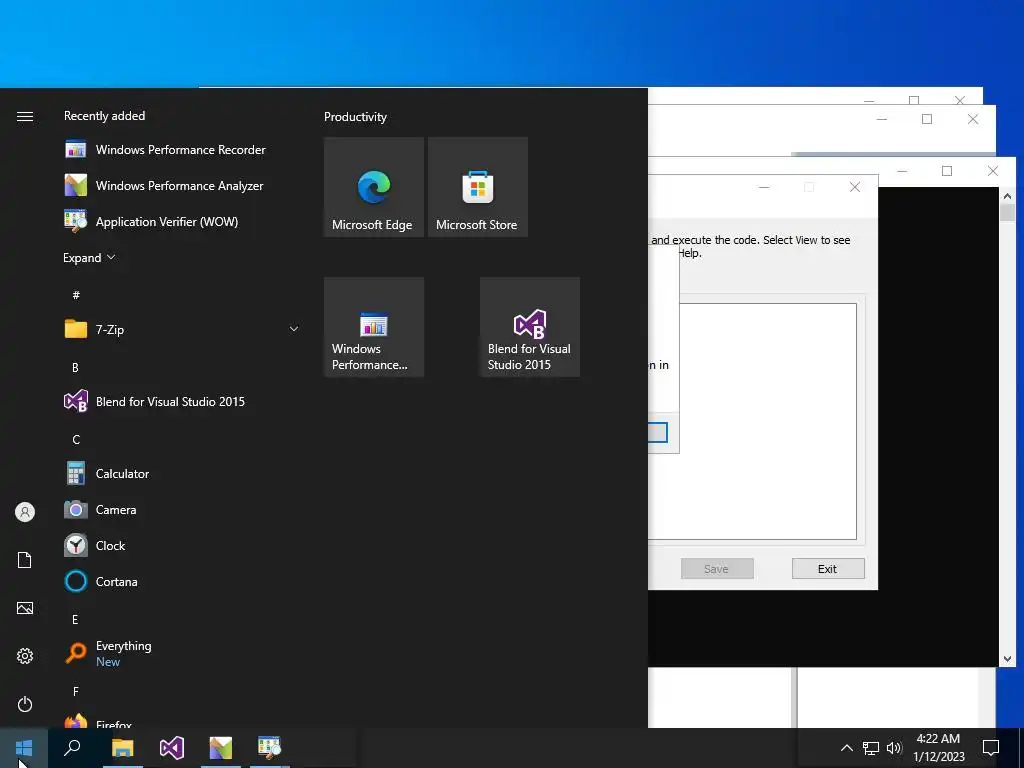Open the Calculator app

[x=181, y=473]
